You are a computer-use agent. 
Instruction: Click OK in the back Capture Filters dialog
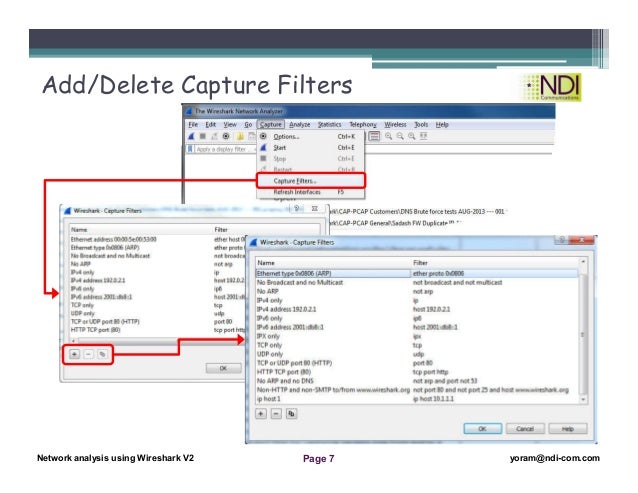pos(223,368)
